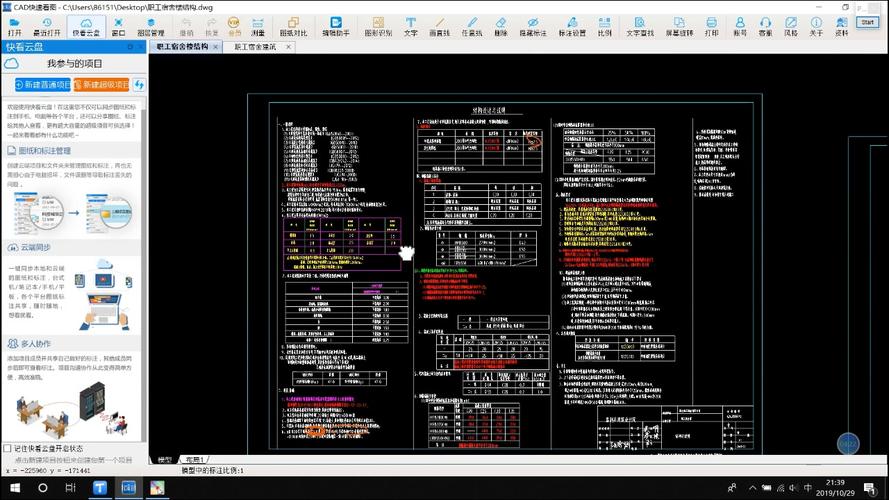The image size is (889, 500).
Task: Click 新建超级项目 new super project button
Action: [x=101, y=84]
